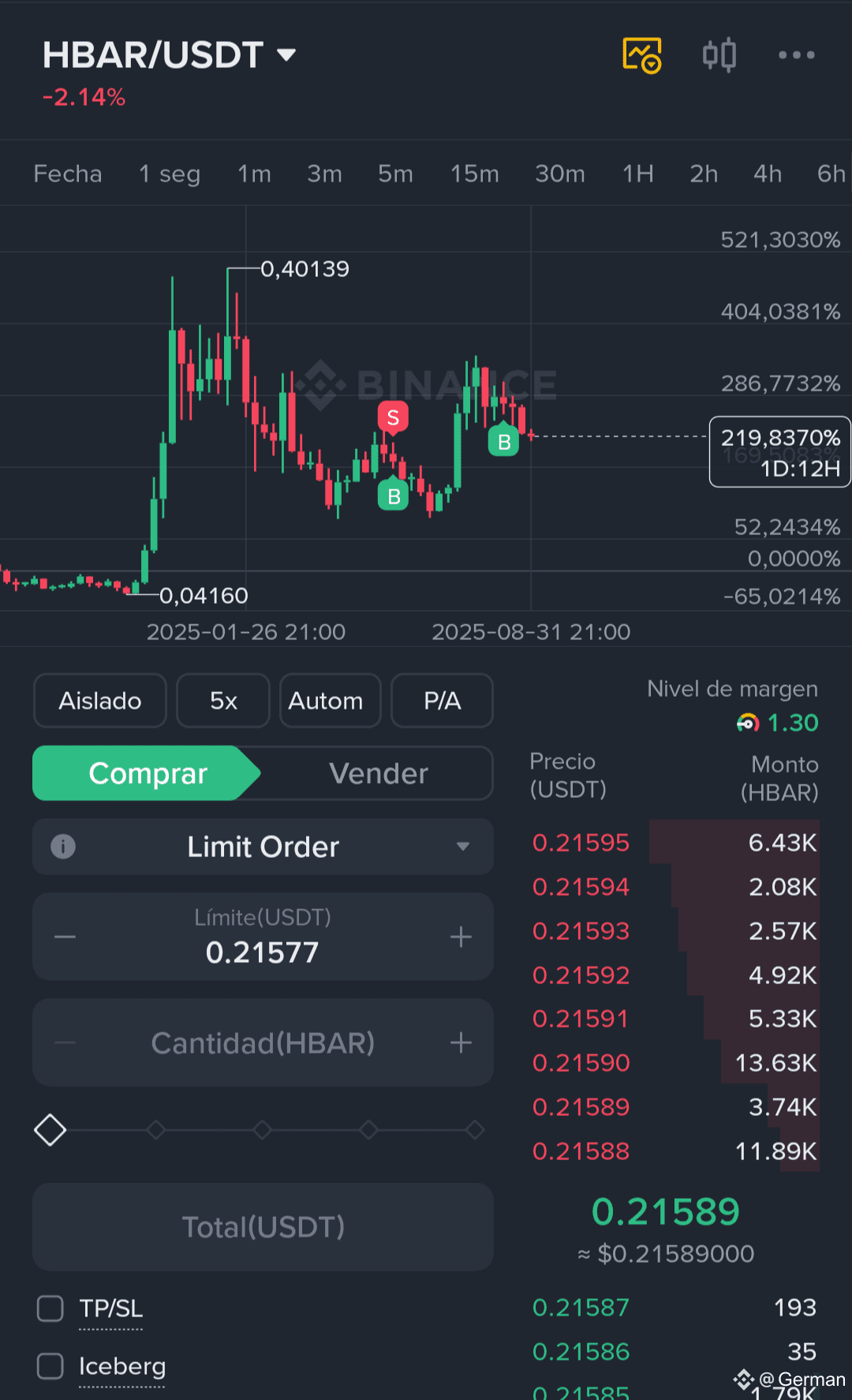Viewport: 852px width, 1400px height.
Task: Focus the Total(USDT) field
Action: pos(263,1226)
